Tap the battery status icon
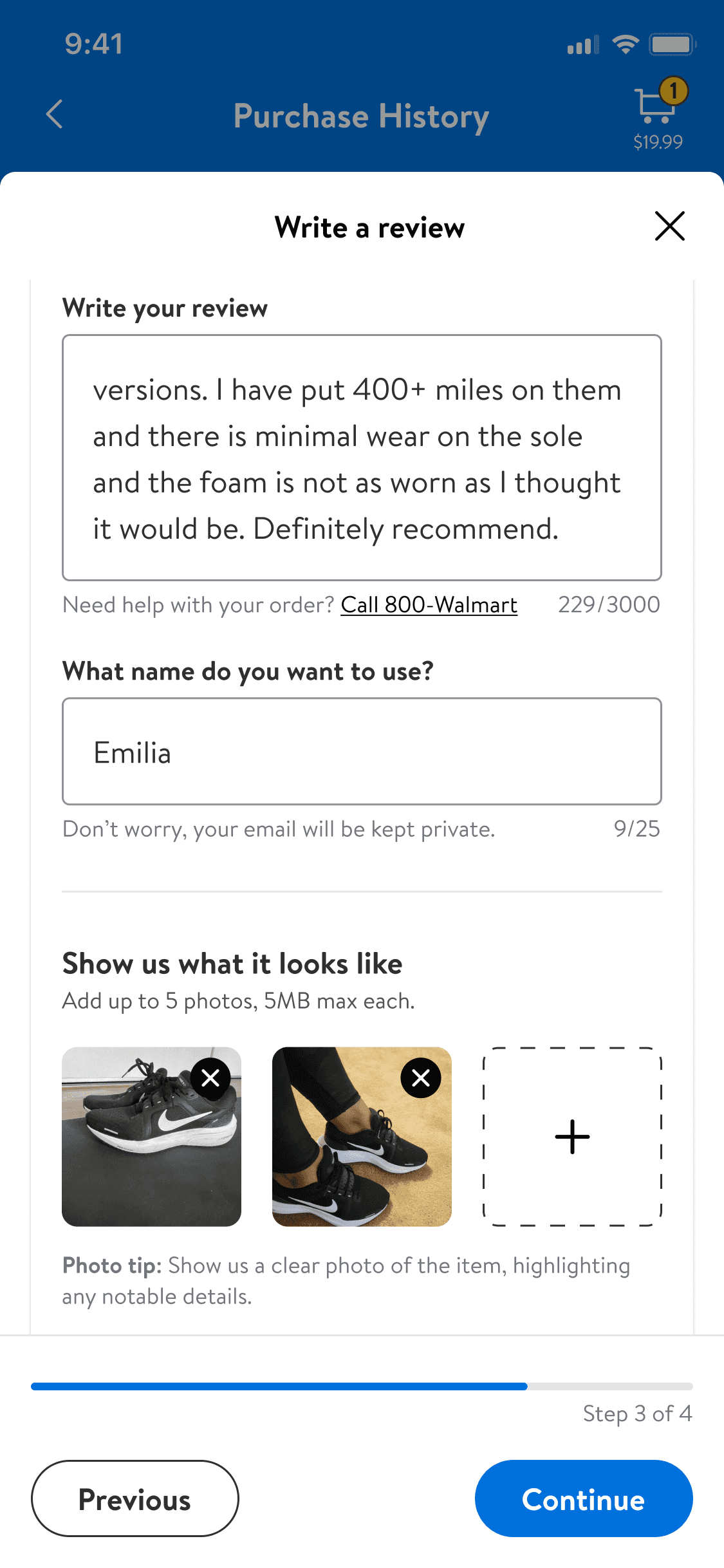The image size is (724, 1568). [672, 44]
